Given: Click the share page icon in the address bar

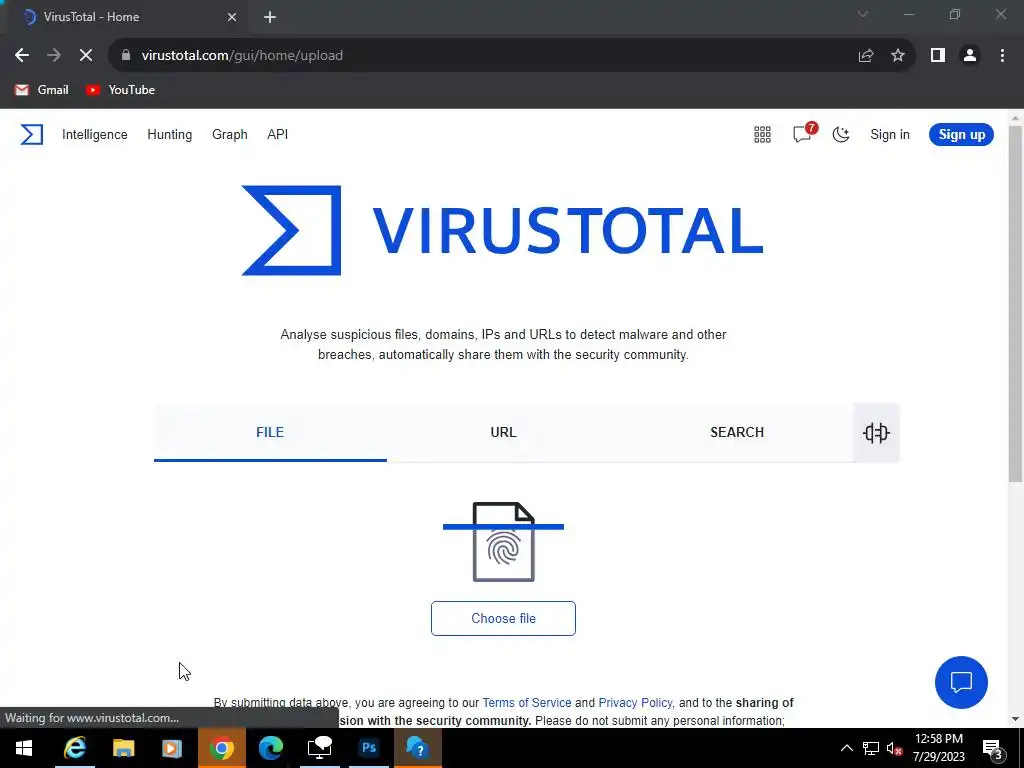Looking at the screenshot, I should [866, 56].
